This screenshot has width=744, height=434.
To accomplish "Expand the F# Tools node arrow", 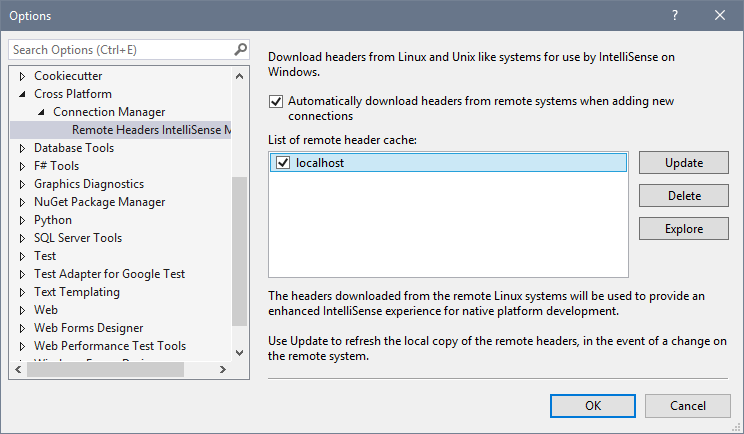I will [x=22, y=166].
